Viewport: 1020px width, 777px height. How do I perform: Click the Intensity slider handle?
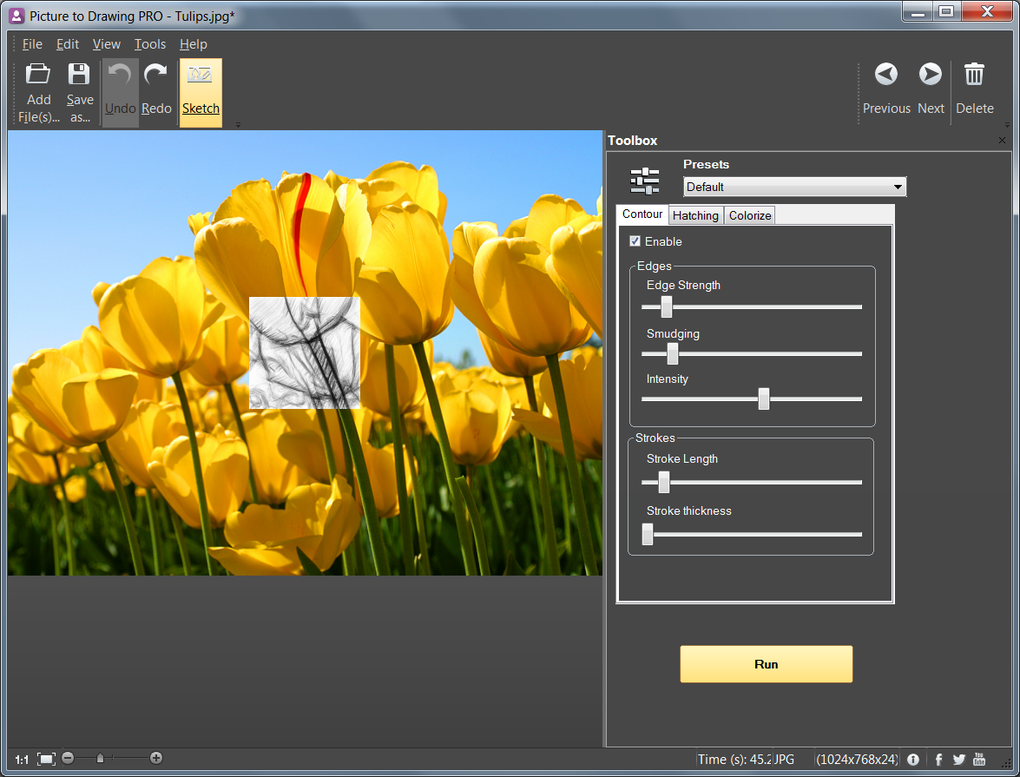click(764, 399)
